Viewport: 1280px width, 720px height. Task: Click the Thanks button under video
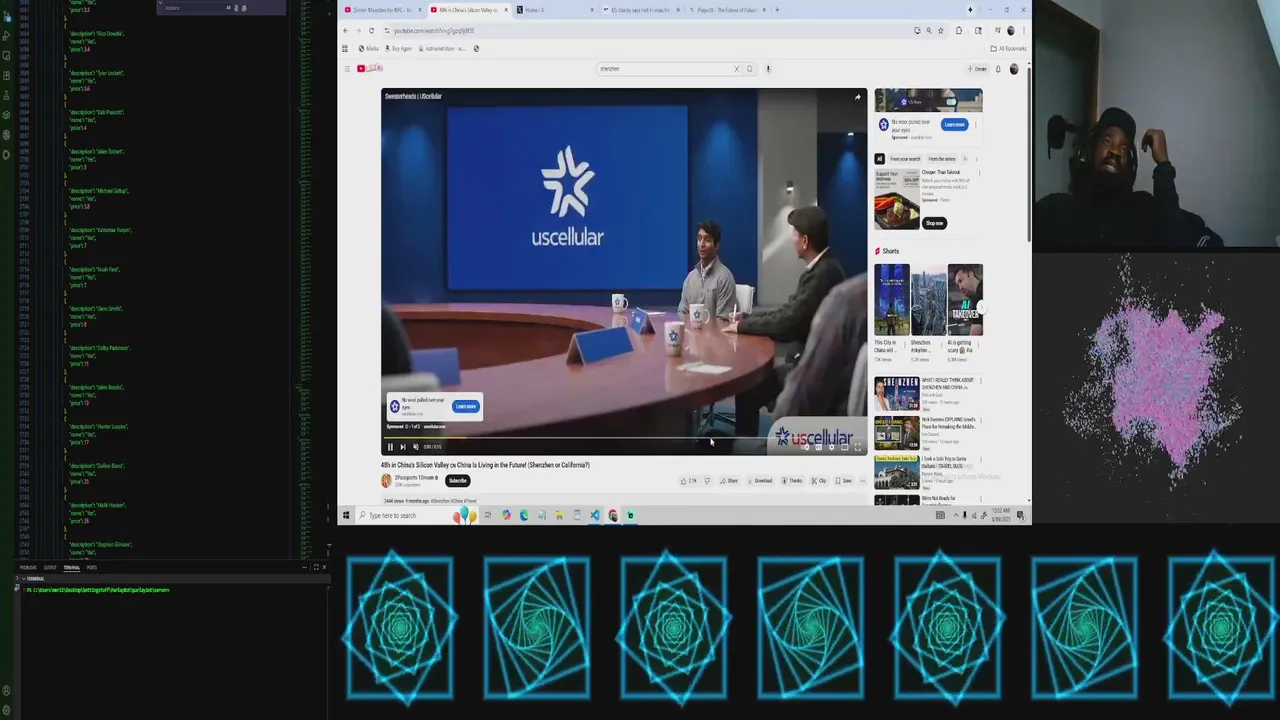tap(793, 481)
